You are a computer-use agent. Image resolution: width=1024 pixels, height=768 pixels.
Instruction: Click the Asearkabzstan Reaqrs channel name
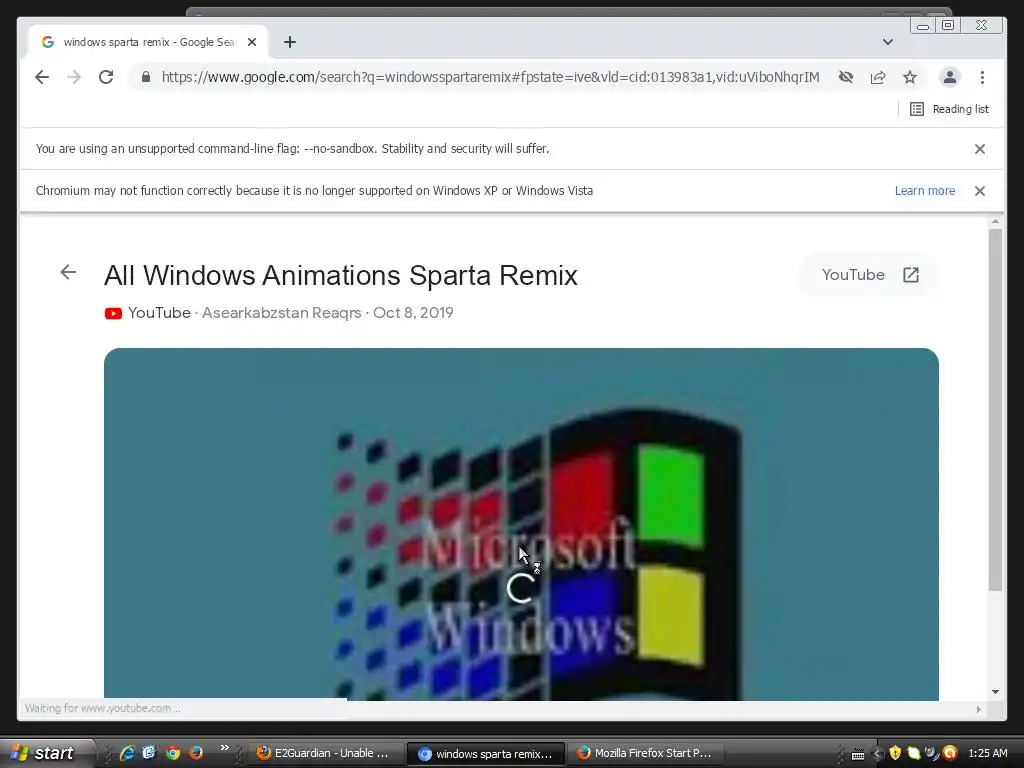281,313
